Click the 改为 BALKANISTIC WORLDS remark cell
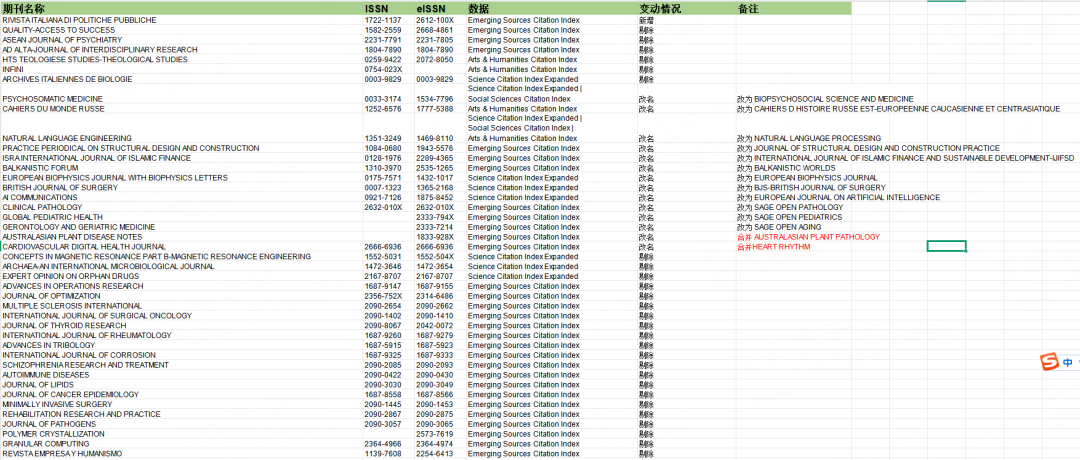1080x460 pixels. click(786, 168)
